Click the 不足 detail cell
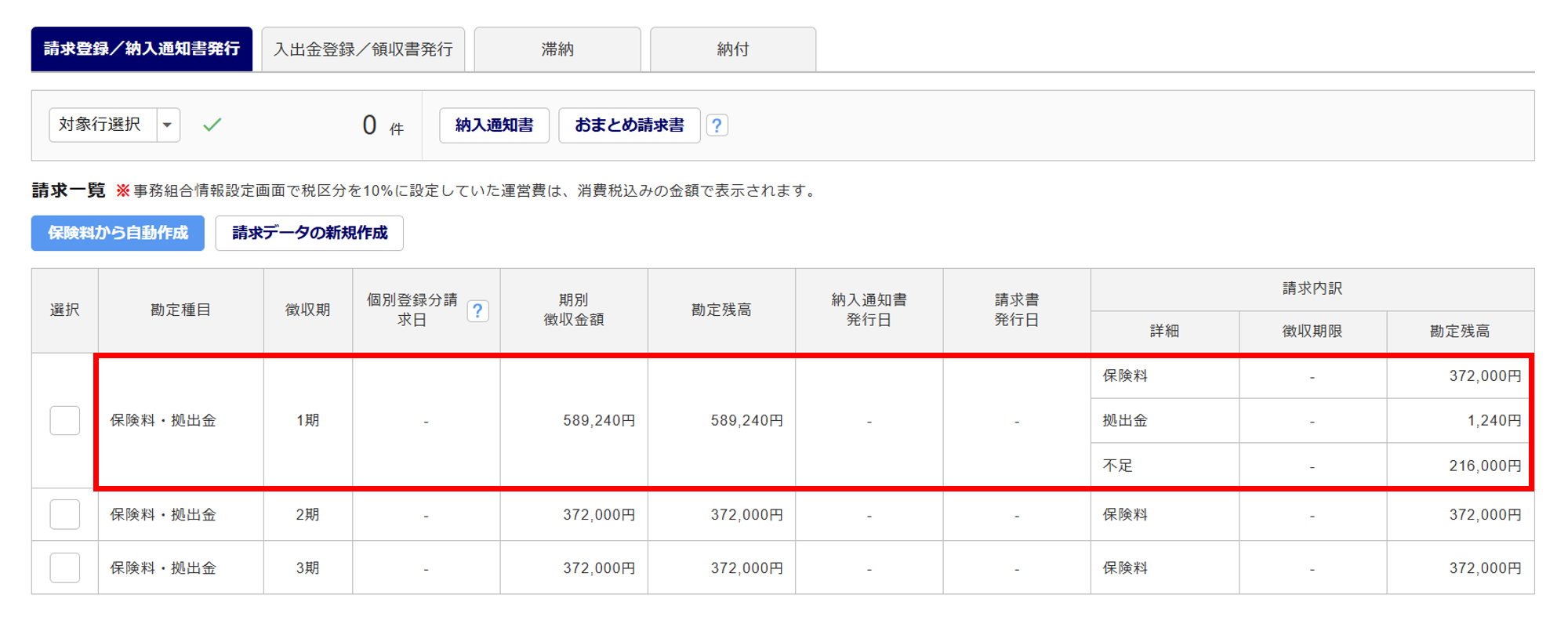Screen dimensions: 1568x631 (1165, 466)
